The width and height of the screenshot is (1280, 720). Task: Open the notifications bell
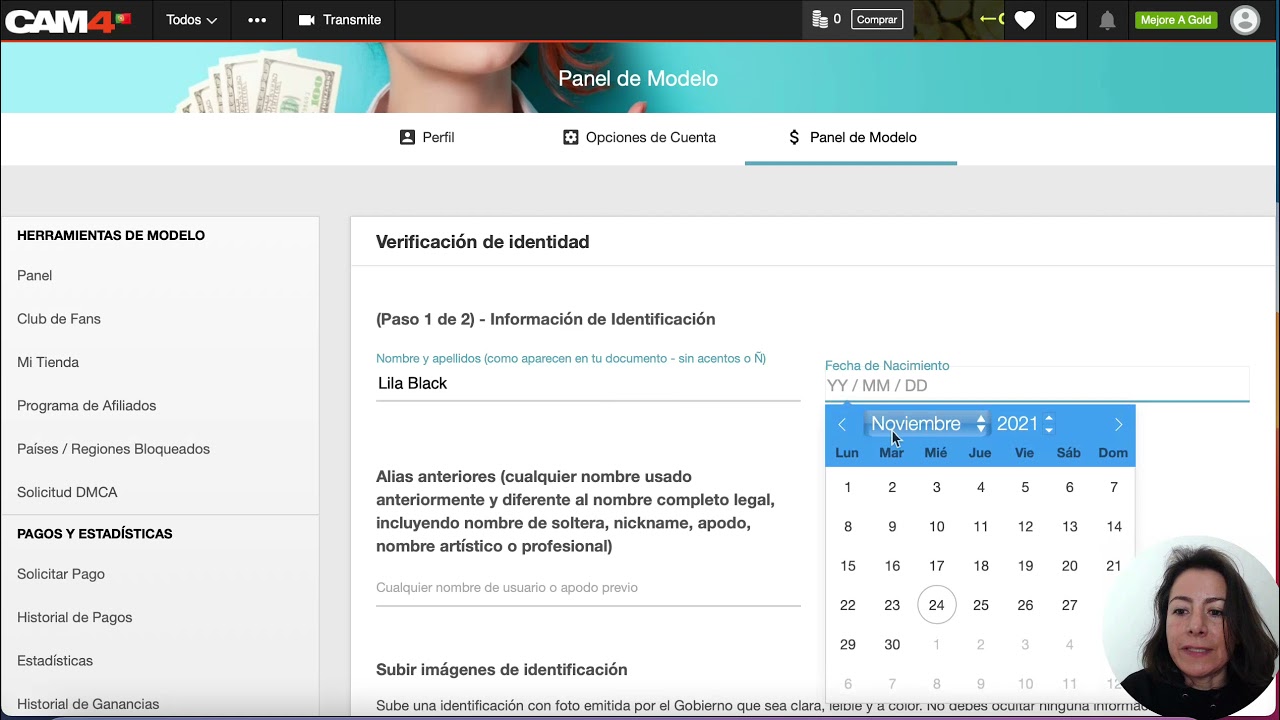pos(1107,20)
